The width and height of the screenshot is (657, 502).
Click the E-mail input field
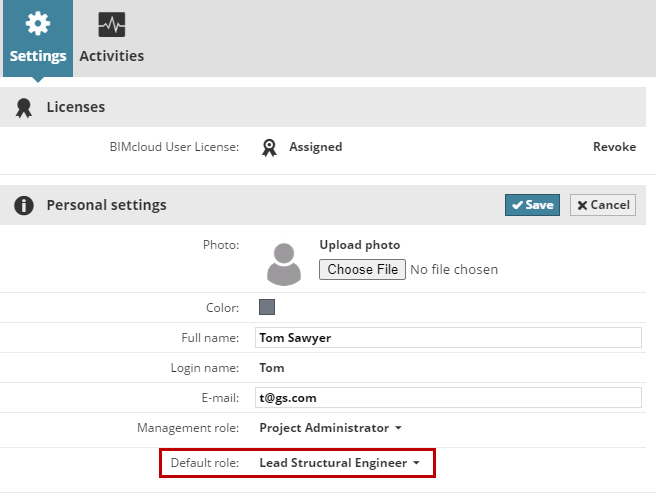click(447, 398)
